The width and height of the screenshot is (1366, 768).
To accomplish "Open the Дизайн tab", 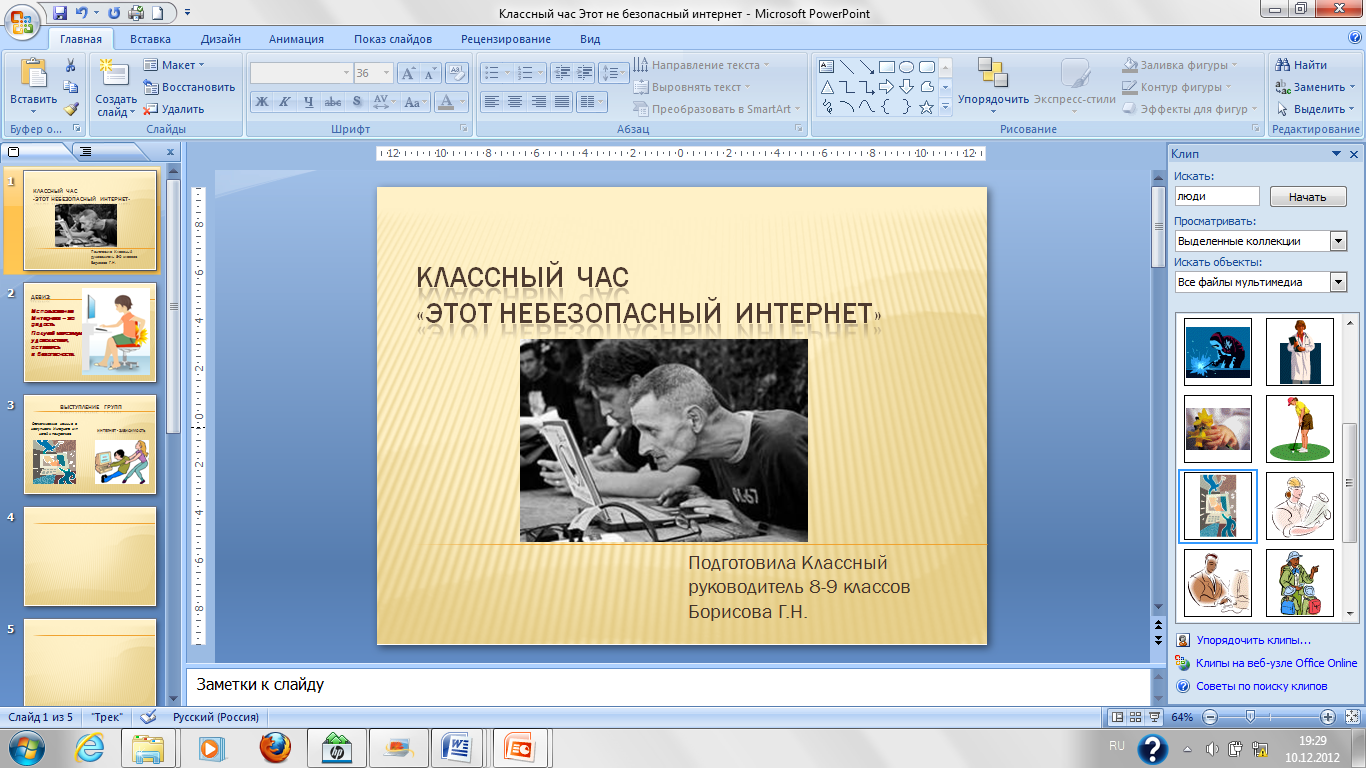I will coord(220,39).
